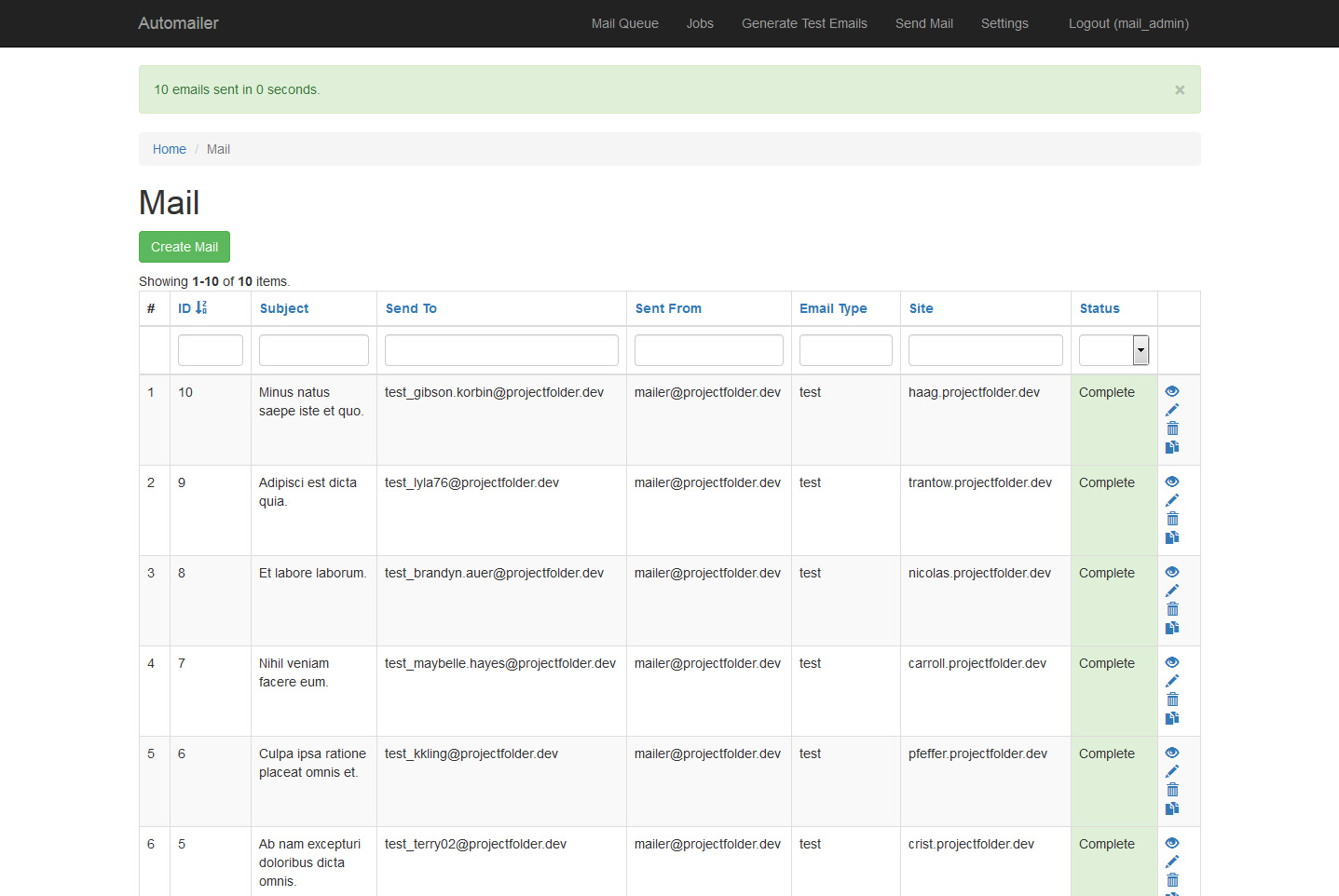Focus the Site filter field
Screen dimensions: 1339x896
(986, 350)
